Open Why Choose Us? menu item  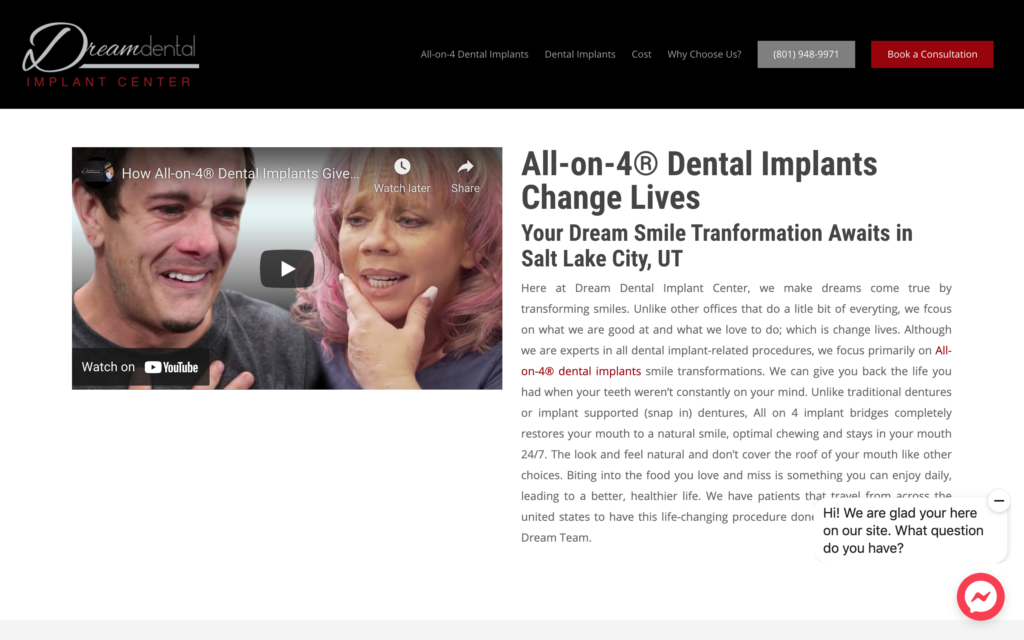coord(704,54)
